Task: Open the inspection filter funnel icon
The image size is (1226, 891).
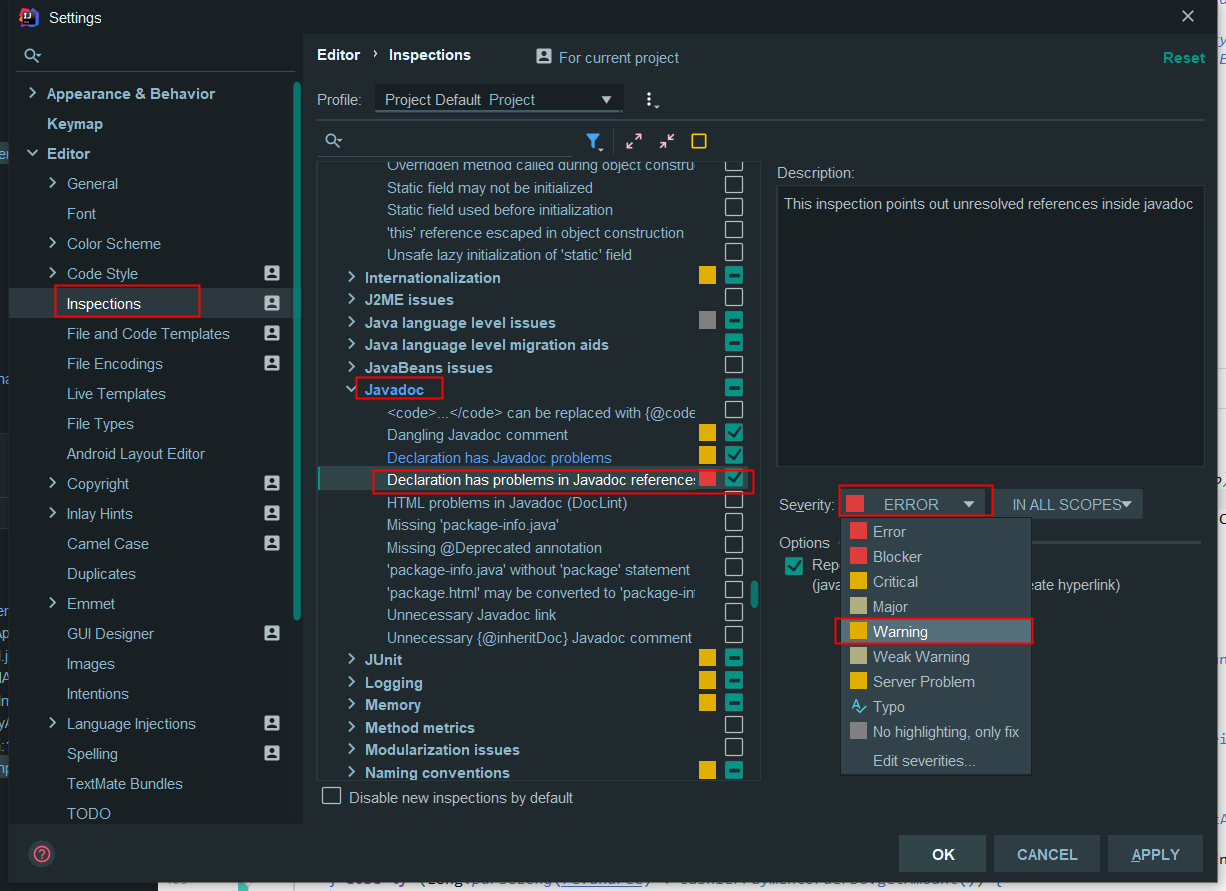Action: (x=594, y=141)
